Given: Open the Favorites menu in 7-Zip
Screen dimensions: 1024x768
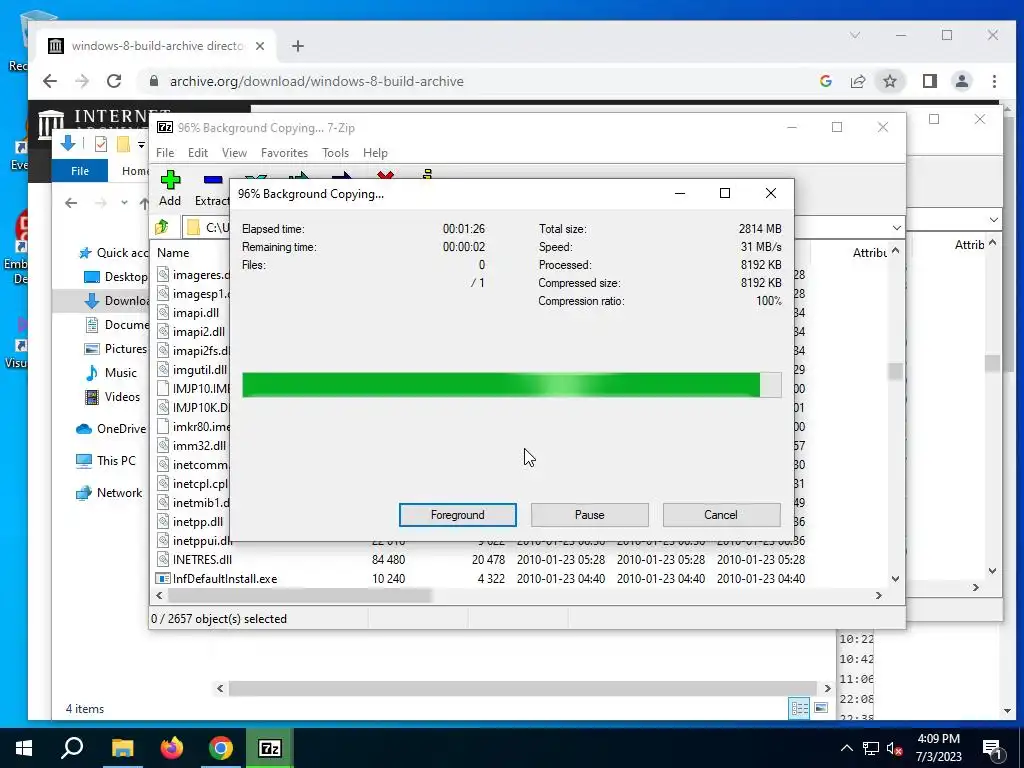Looking at the screenshot, I should click(284, 153).
